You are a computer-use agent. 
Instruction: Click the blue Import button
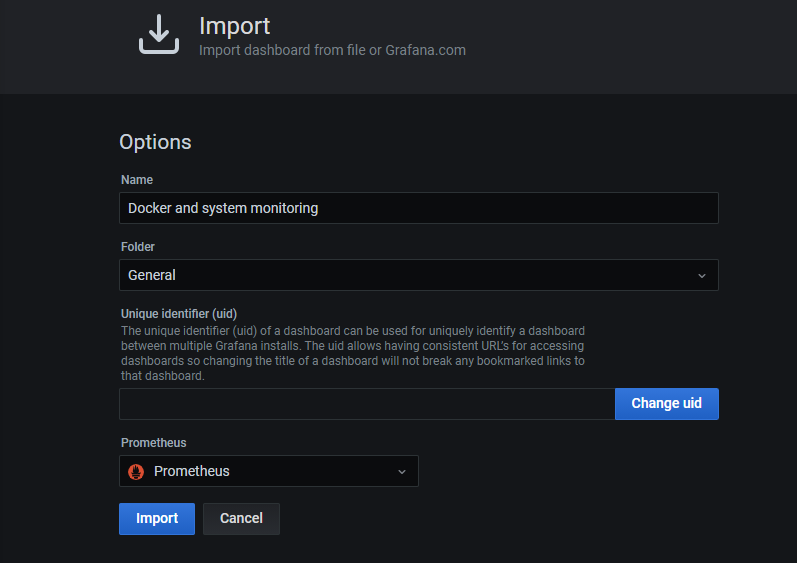click(x=157, y=518)
